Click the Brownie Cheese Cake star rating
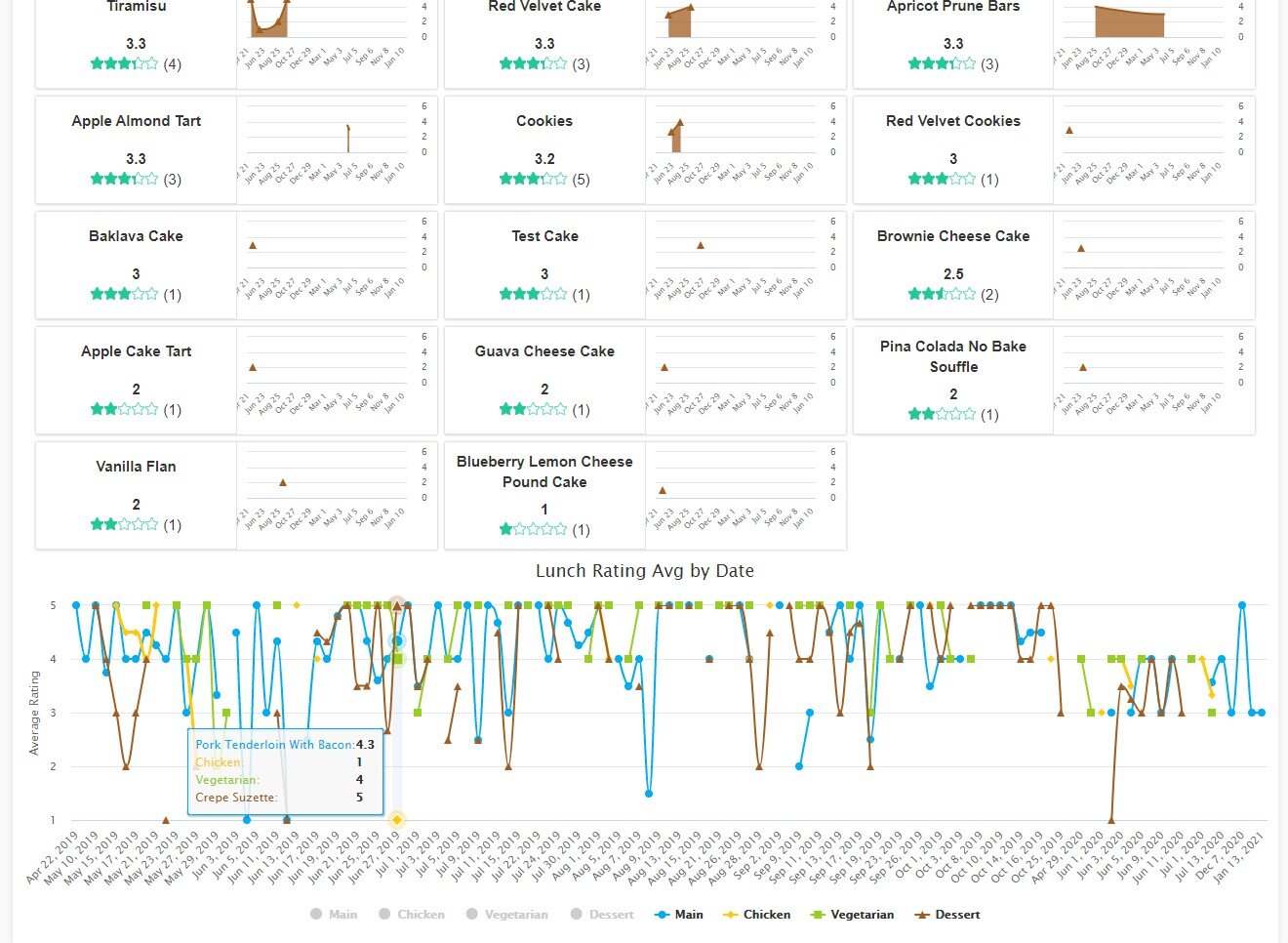This screenshot has height=943, width=1288. point(942,294)
